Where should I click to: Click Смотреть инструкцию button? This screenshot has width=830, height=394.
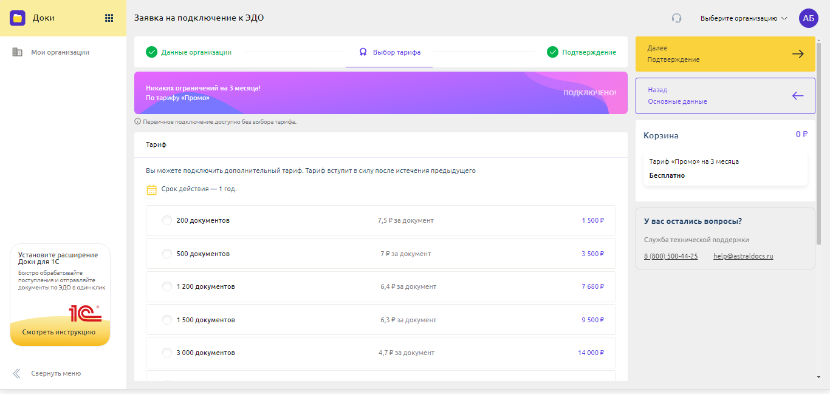(59, 332)
